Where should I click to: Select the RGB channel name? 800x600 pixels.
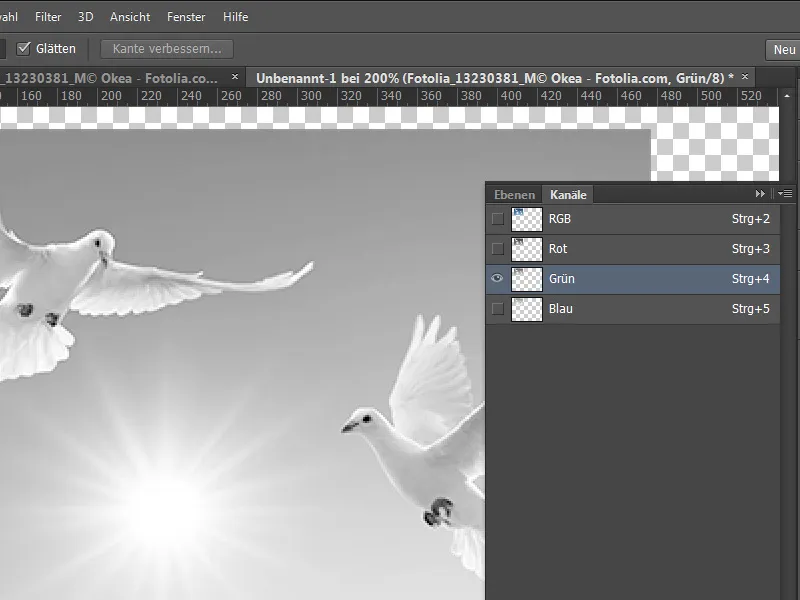pyautogui.click(x=560, y=219)
